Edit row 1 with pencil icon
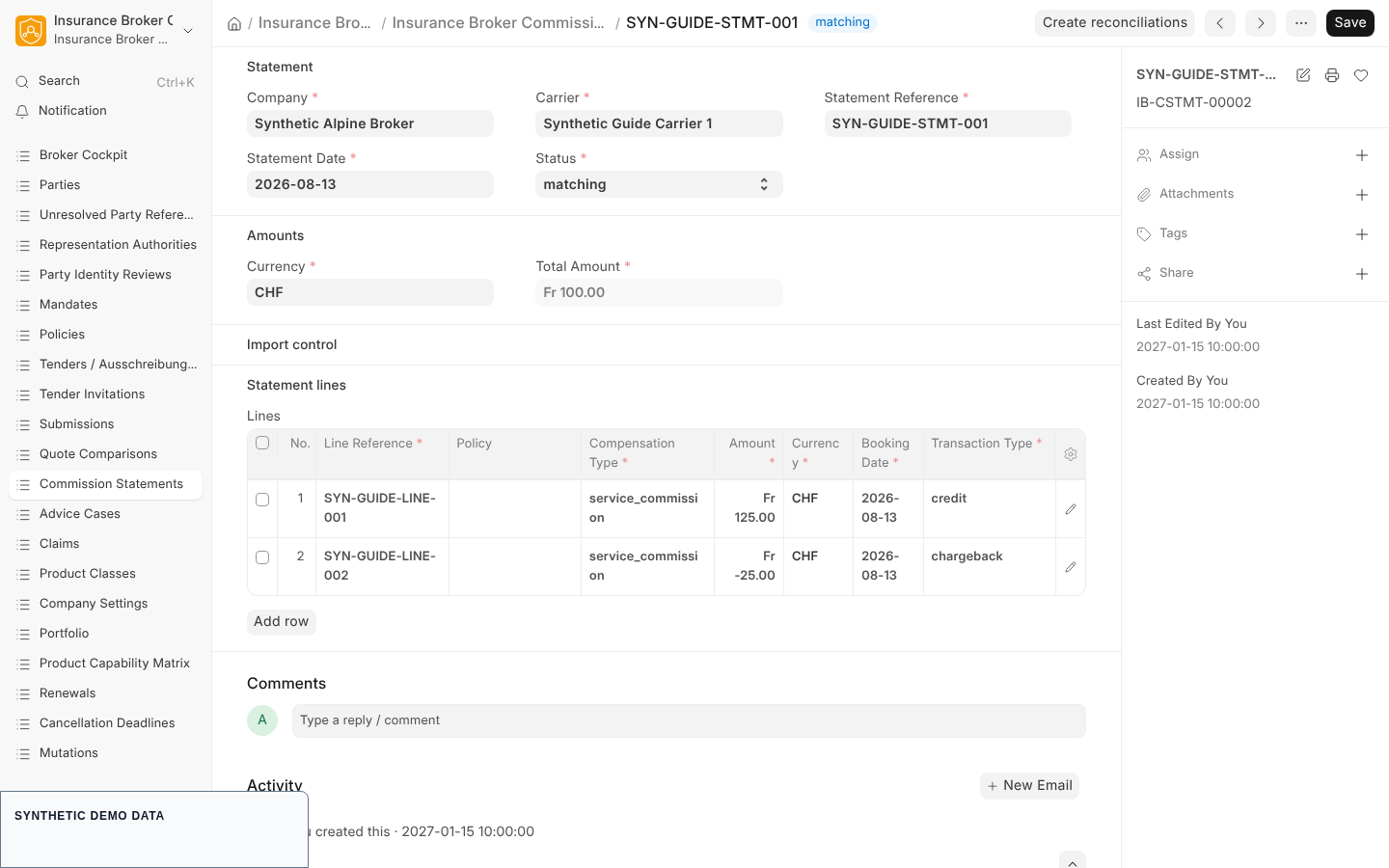The image size is (1389, 868). point(1071,509)
